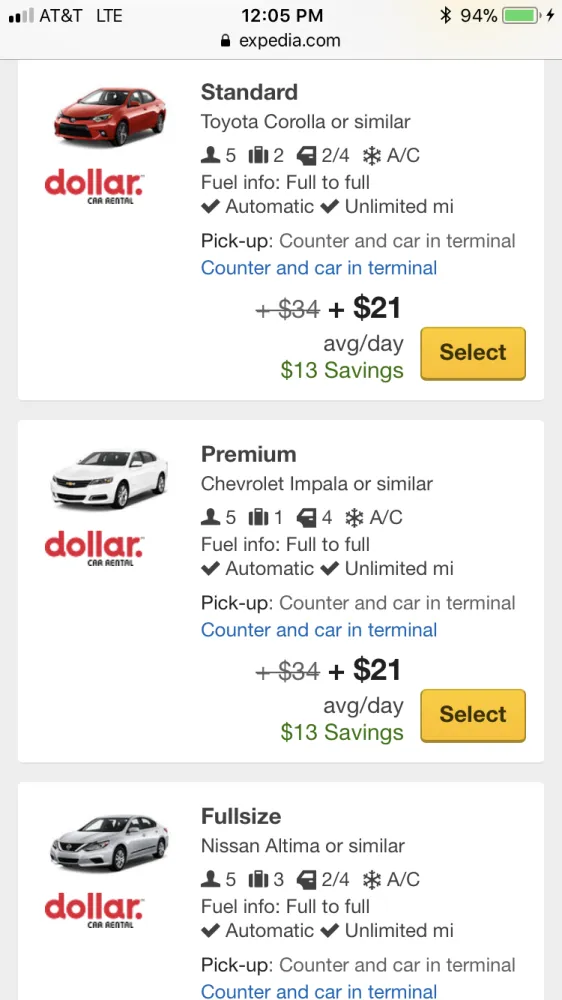Tap the Dollar logo under Nissan Altima
The height and width of the screenshot is (1000, 562).
point(94,910)
